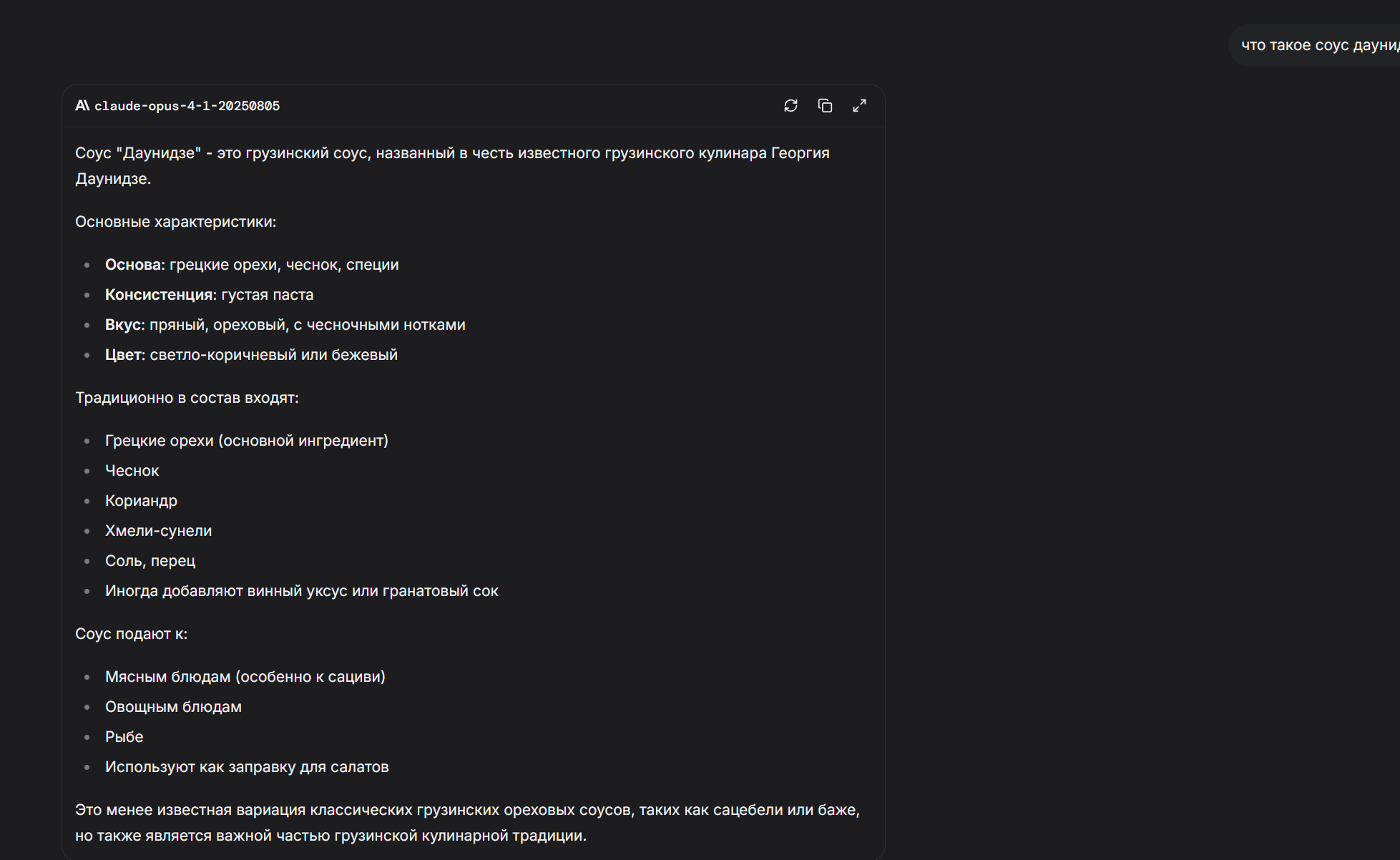Copy the response with the copy icon
The width and height of the screenshot is (1400, 860).
click(825, 106)
